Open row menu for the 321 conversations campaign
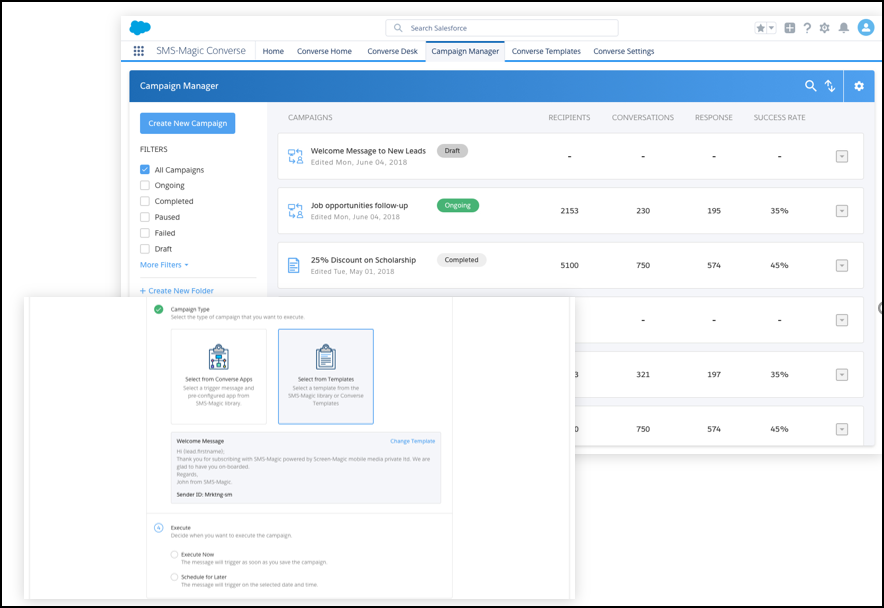Viewport: 884px width, 608px height. (842, 375)
